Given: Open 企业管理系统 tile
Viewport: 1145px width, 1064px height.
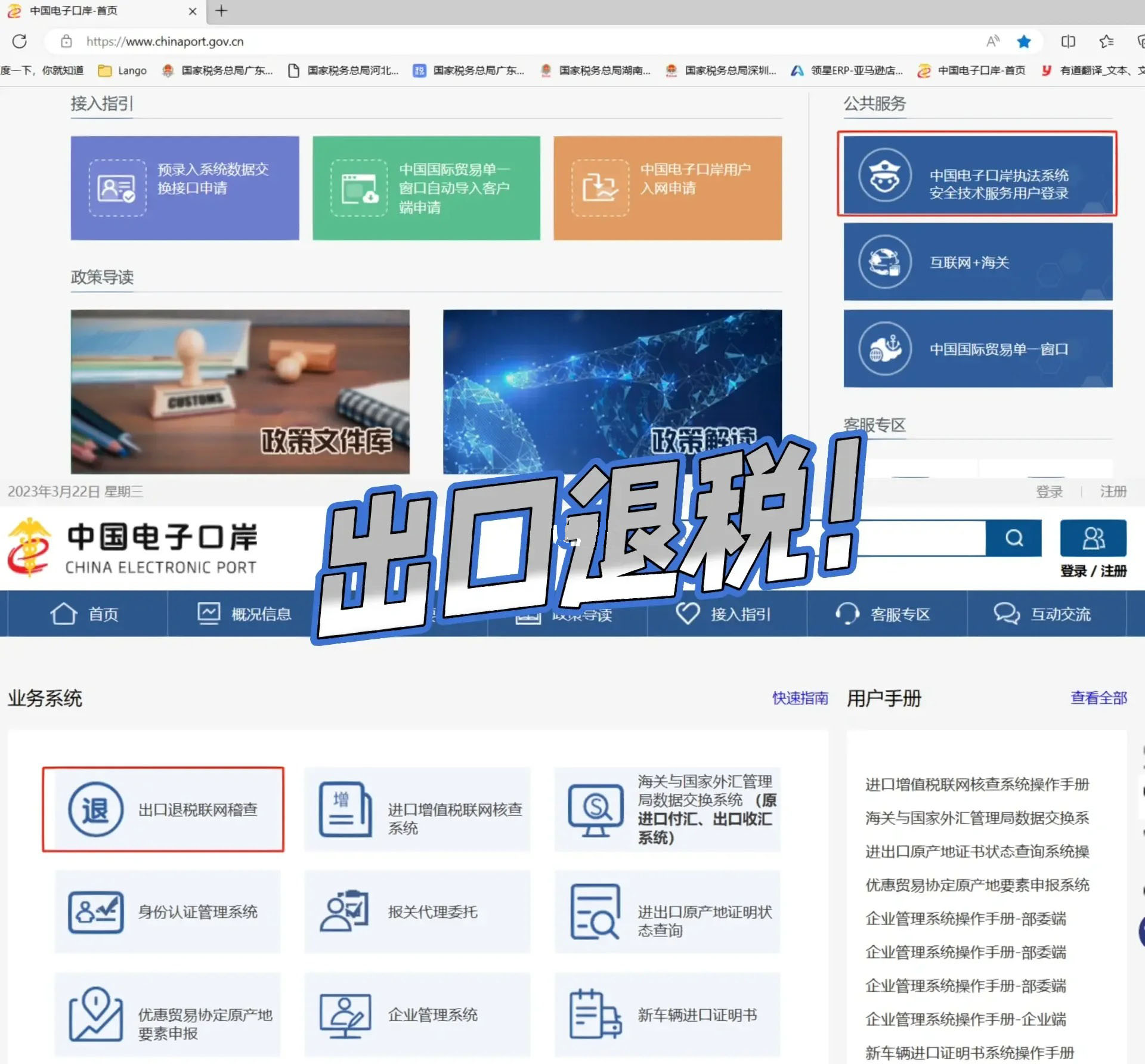Looking at the screenshot, I should [x=417, y=1014].
